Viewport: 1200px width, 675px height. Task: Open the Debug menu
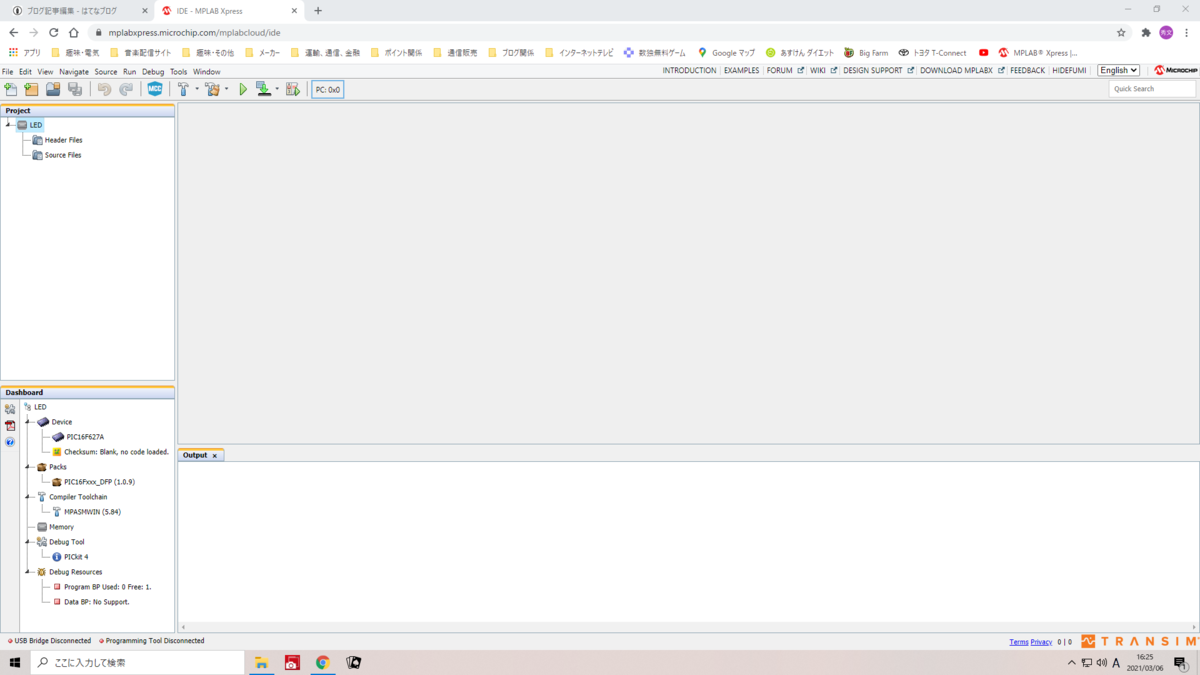(x=153, y=71)
